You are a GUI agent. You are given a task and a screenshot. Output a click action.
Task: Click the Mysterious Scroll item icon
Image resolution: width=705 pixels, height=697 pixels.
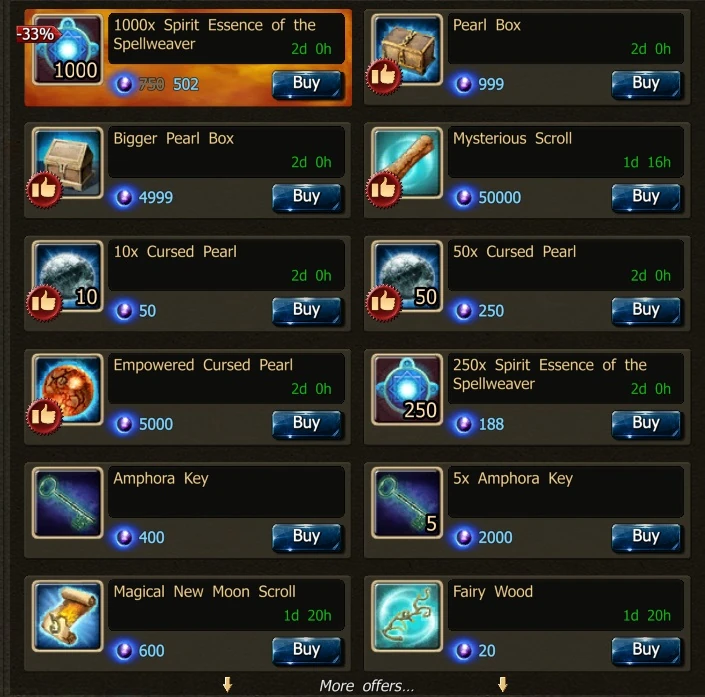tap(407, 163)
